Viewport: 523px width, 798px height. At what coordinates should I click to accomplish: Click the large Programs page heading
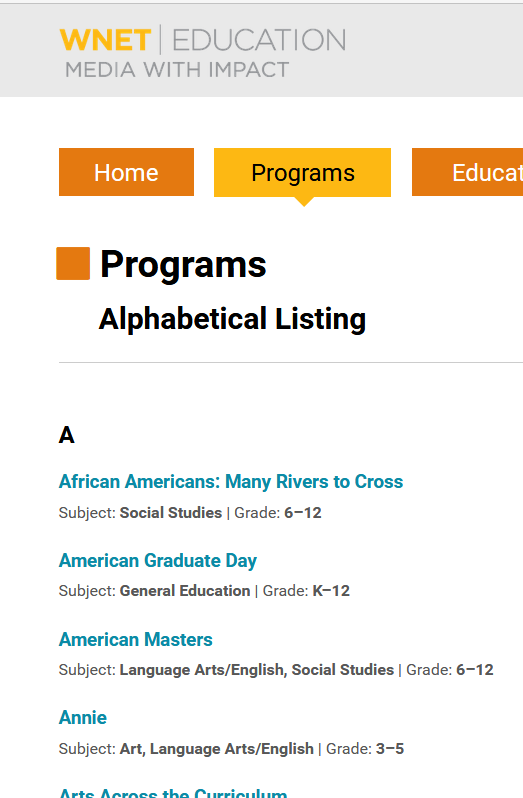point(183,264)
